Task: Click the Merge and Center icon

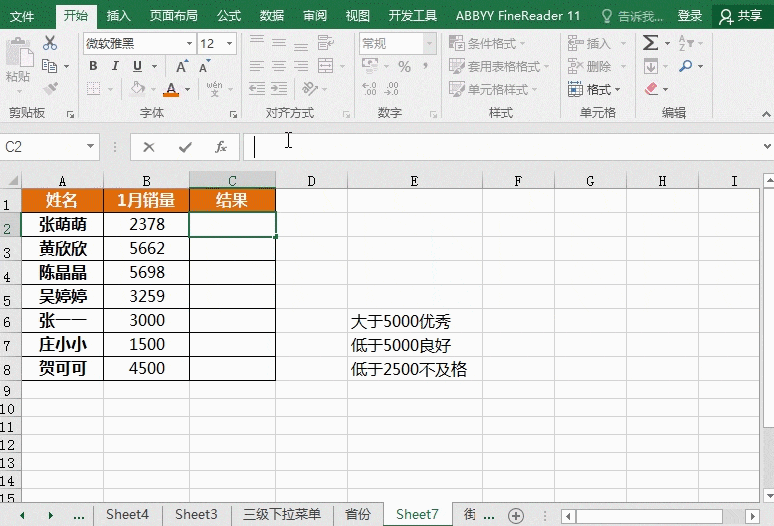Action: click(x=325, y=66)
